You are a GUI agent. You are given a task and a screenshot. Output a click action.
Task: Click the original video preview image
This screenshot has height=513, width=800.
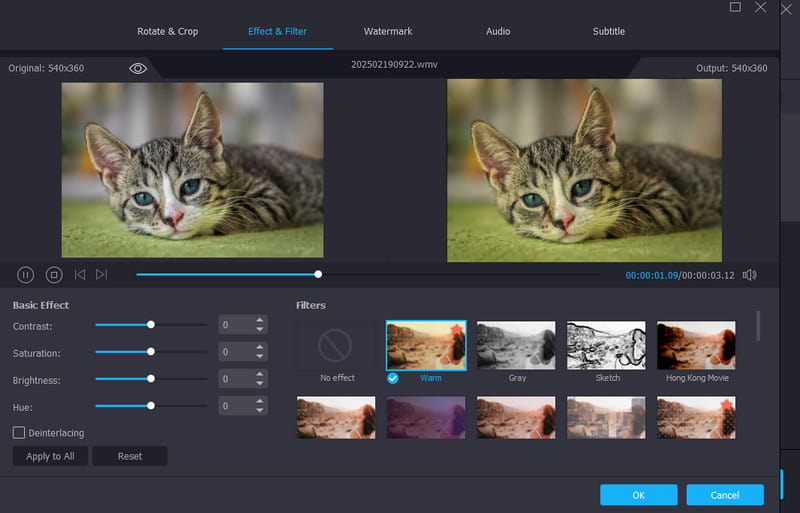coord(192,170)
